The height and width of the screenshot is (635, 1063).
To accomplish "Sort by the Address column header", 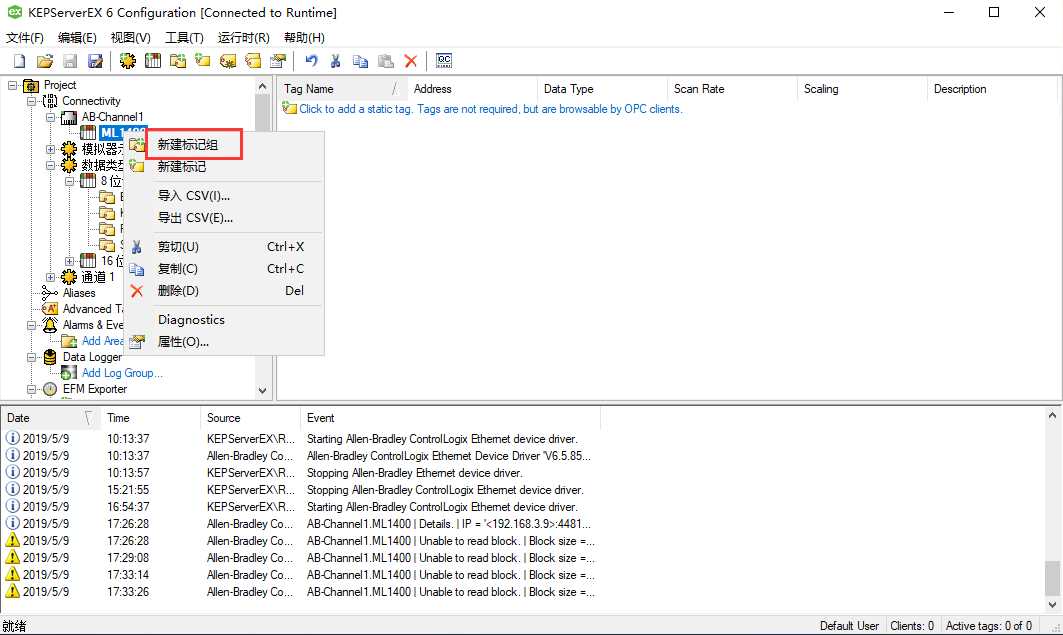I will point(472,89).
